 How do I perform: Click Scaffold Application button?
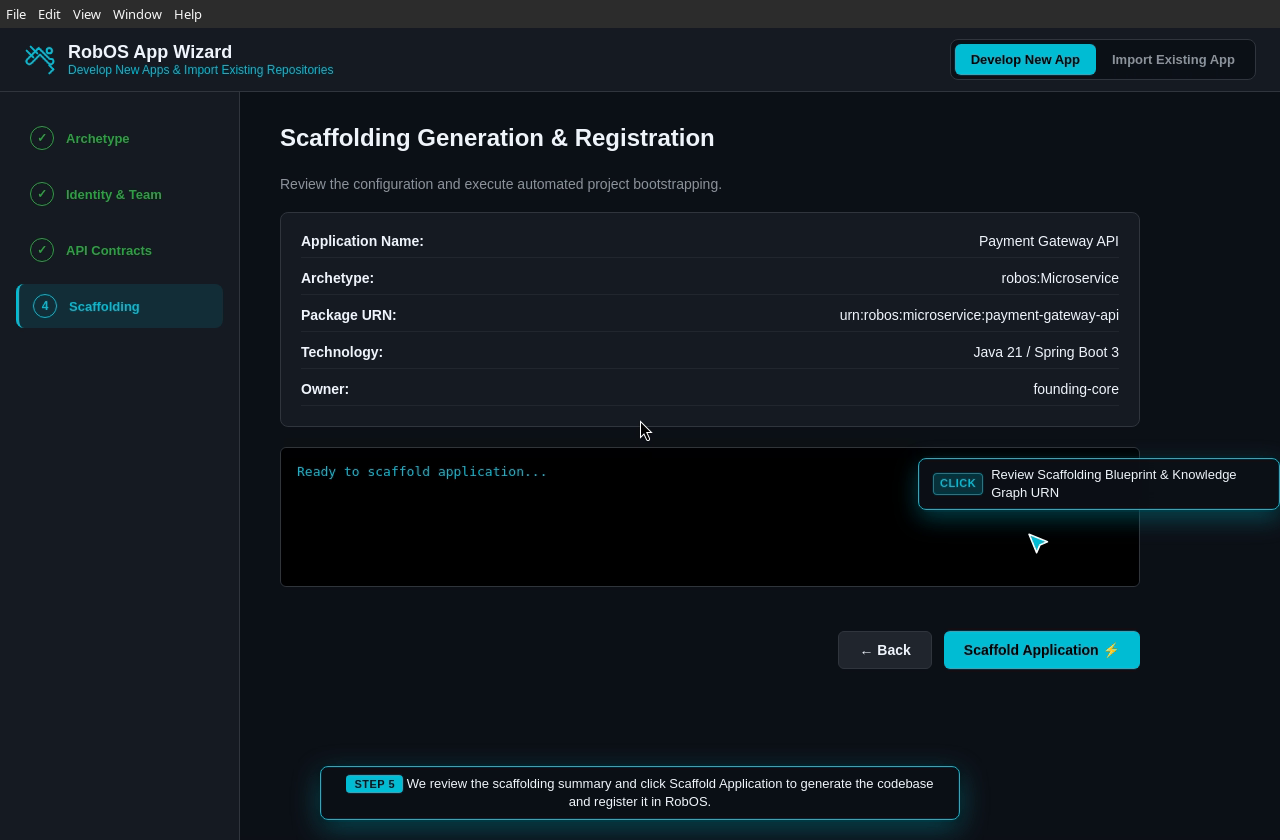tap(1042, 650)
